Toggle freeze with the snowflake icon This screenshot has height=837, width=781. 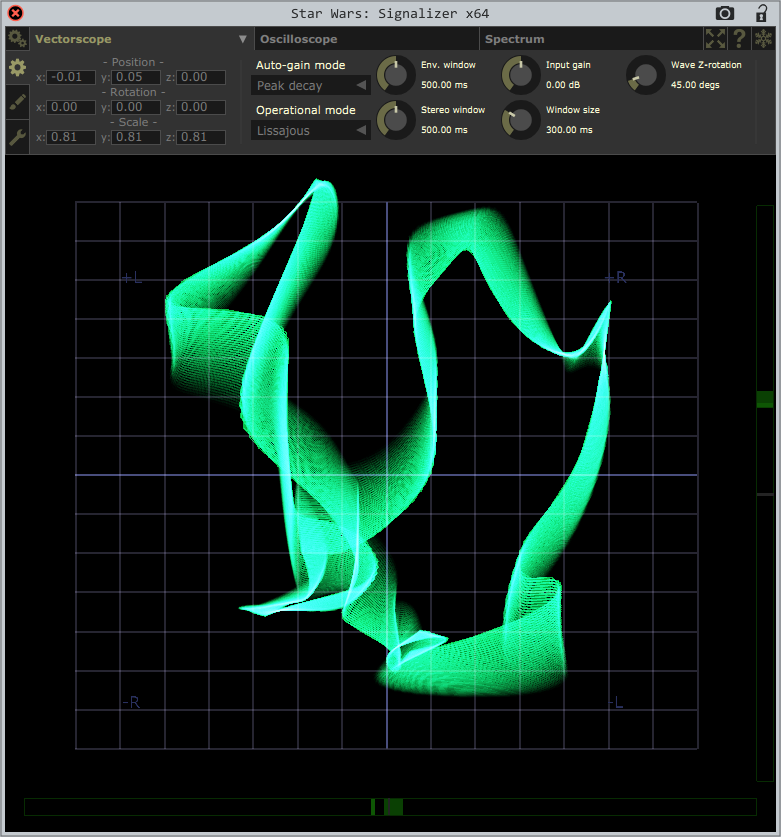(x=764, y=39)
